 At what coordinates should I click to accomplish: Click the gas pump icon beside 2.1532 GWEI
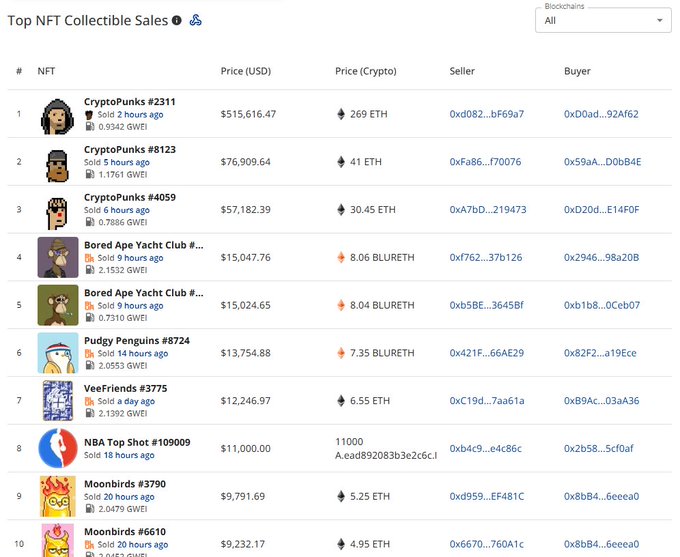(x=90, y=270)
